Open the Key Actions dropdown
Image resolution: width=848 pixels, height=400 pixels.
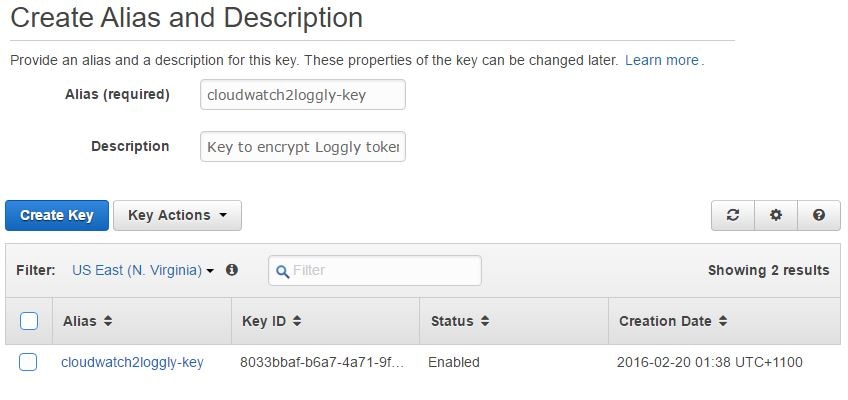pyautogui.click(x=177, y=215)
